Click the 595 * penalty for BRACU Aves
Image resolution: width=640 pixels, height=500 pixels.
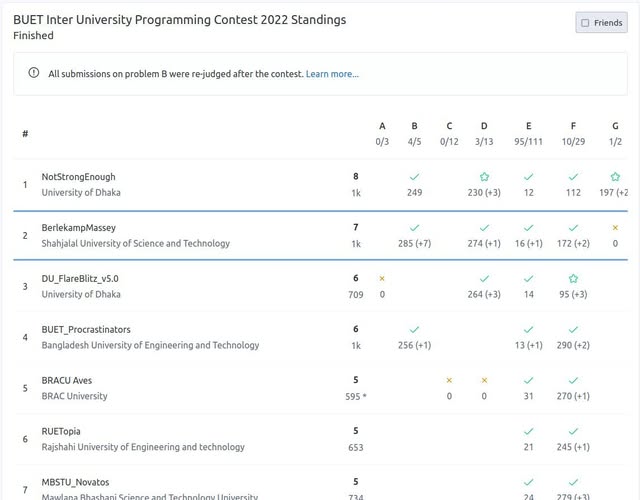pos(356,396)
